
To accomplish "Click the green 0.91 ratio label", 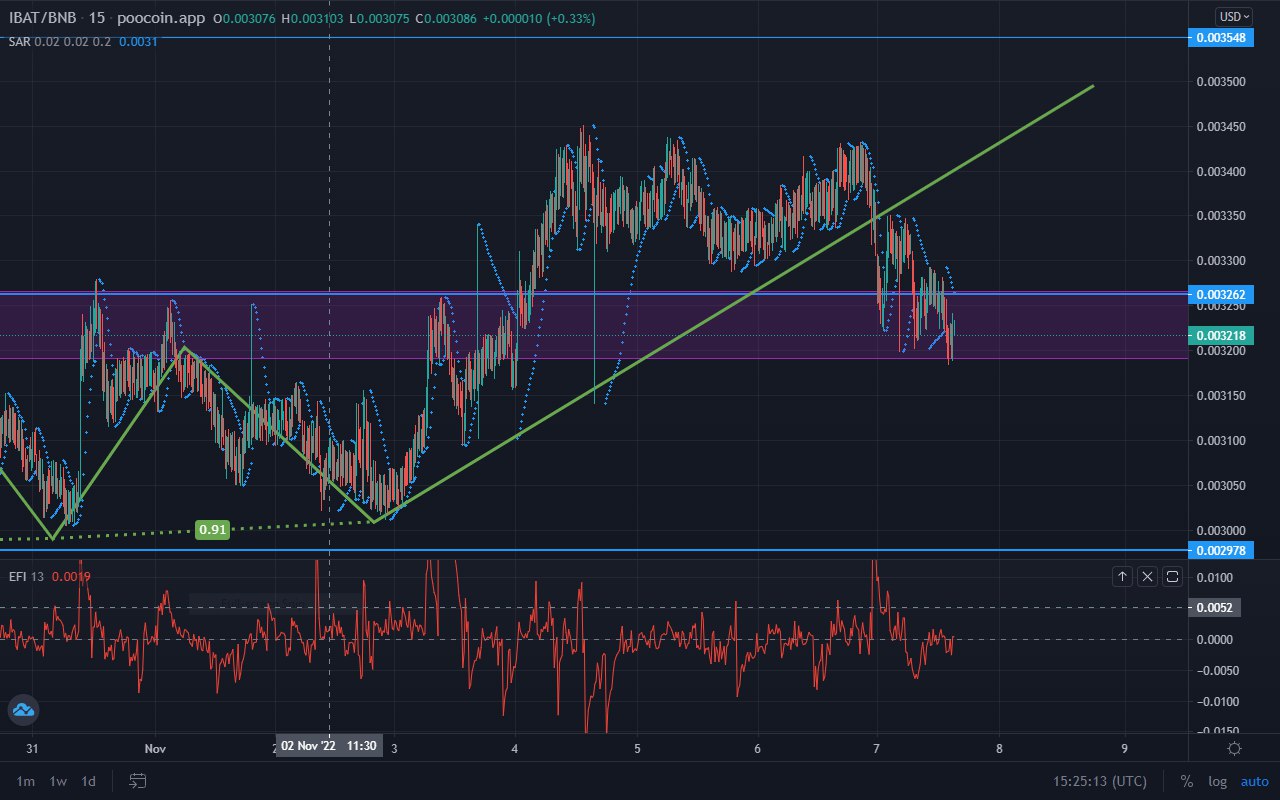I will [212, 530].
